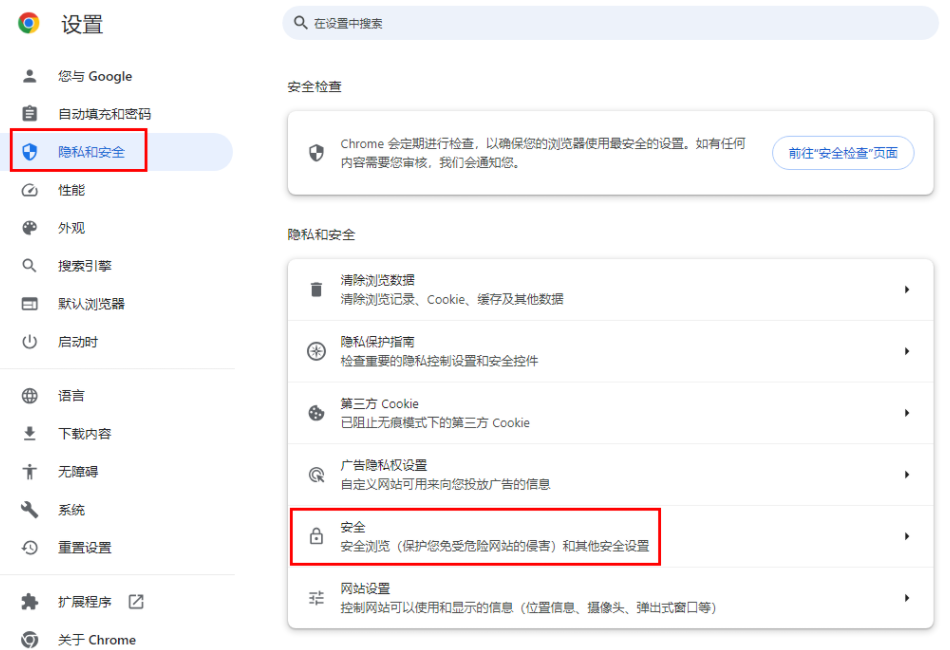Open the 无障碍 sidebar entry

pos(116,471)
